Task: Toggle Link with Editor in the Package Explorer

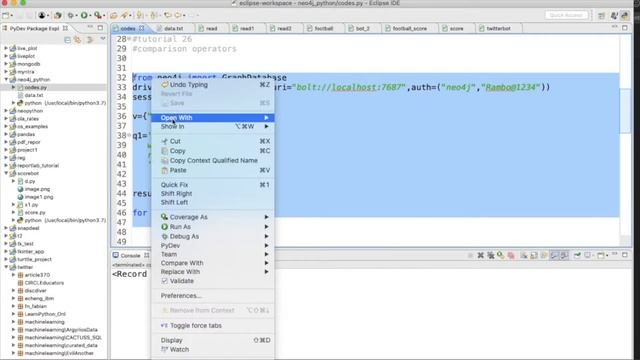Action: coord(77,40)
